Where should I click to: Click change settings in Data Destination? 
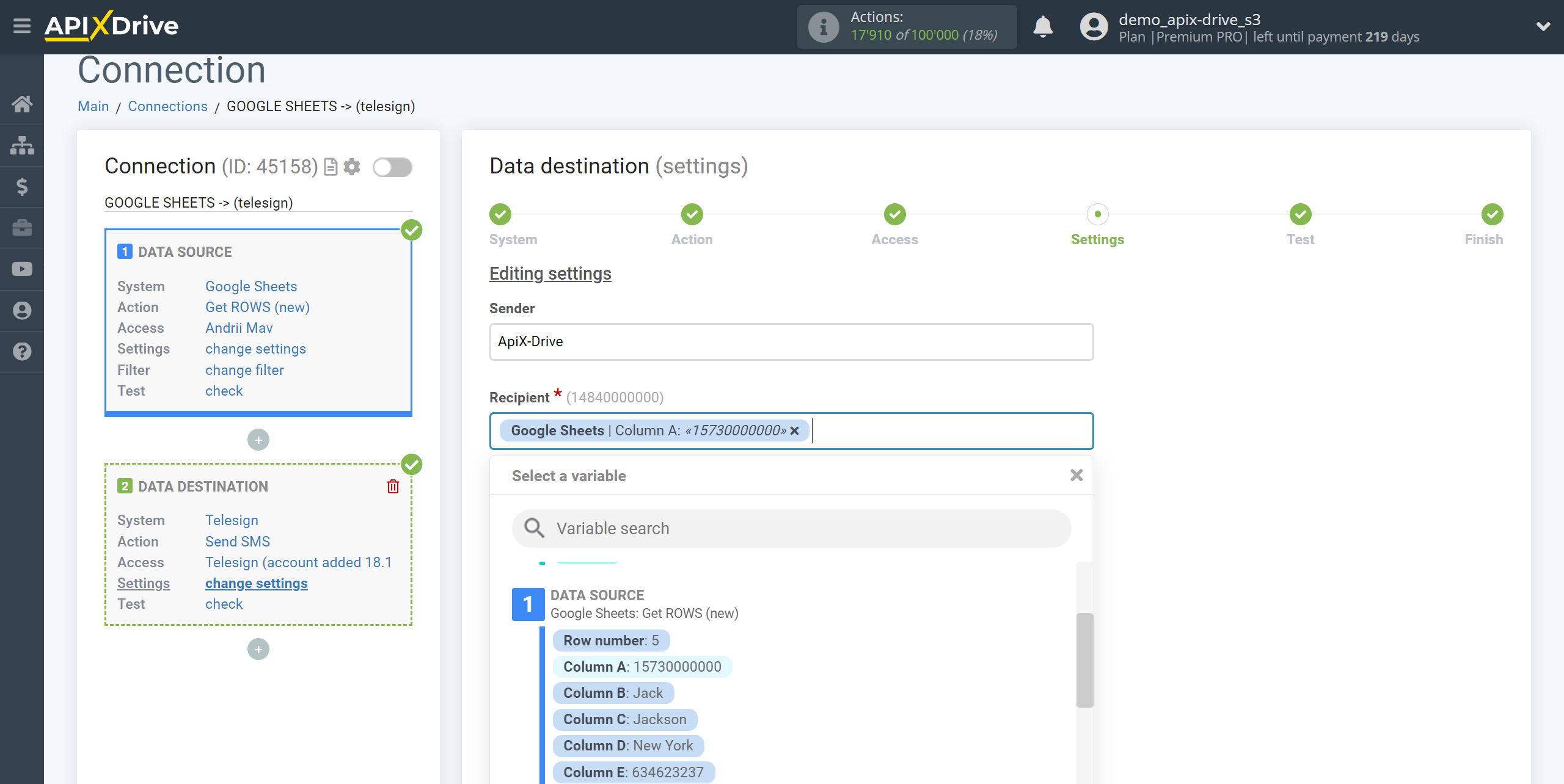tap(257, 583)
